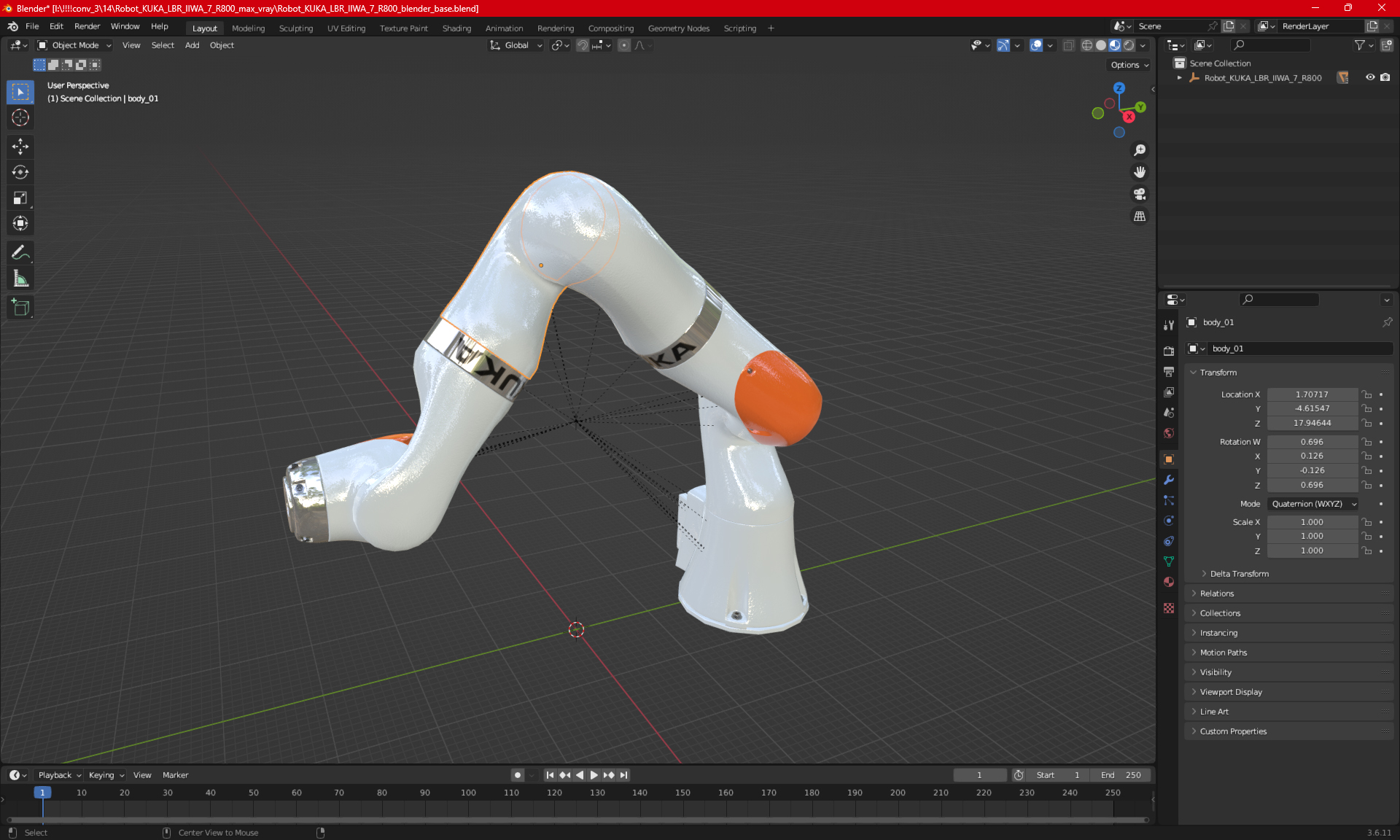The image size is (1400, 840).
Task: Switch to wireframe viewport shading
Action: 1087,45
